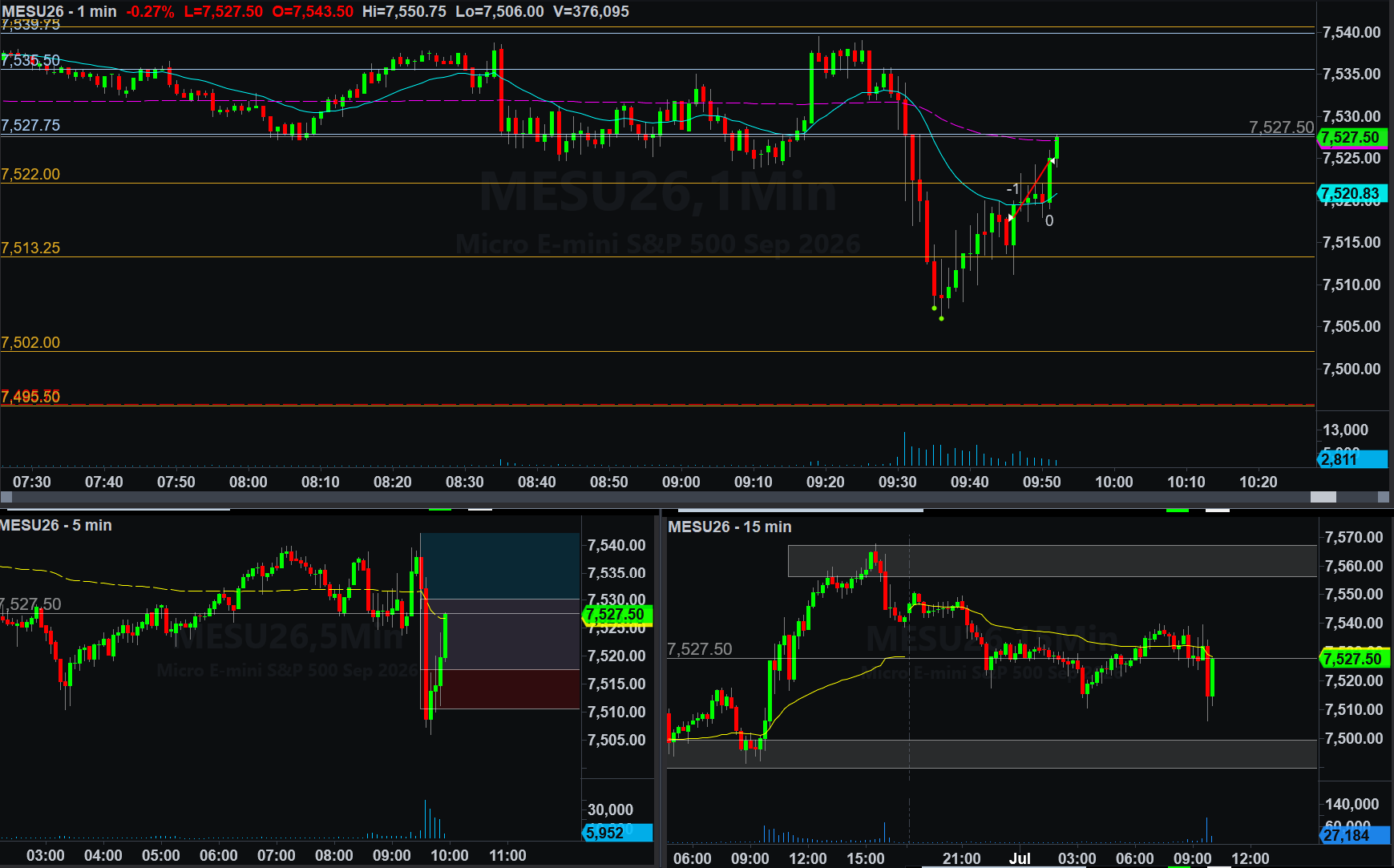Click the blue 5,952 volume badge on 5 min chart
Image resolution: width=1394 pixels, height=868 pixels.
tap(617, 833)
